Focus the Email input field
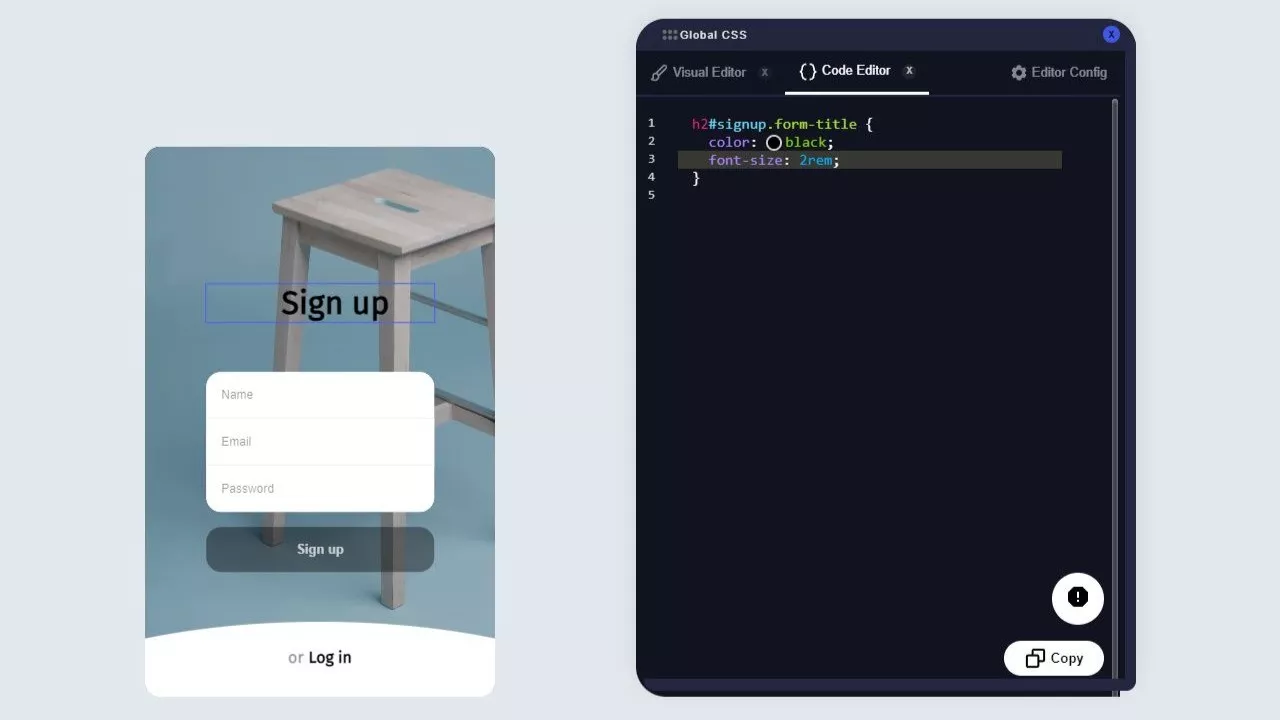 tap(320, 441)
